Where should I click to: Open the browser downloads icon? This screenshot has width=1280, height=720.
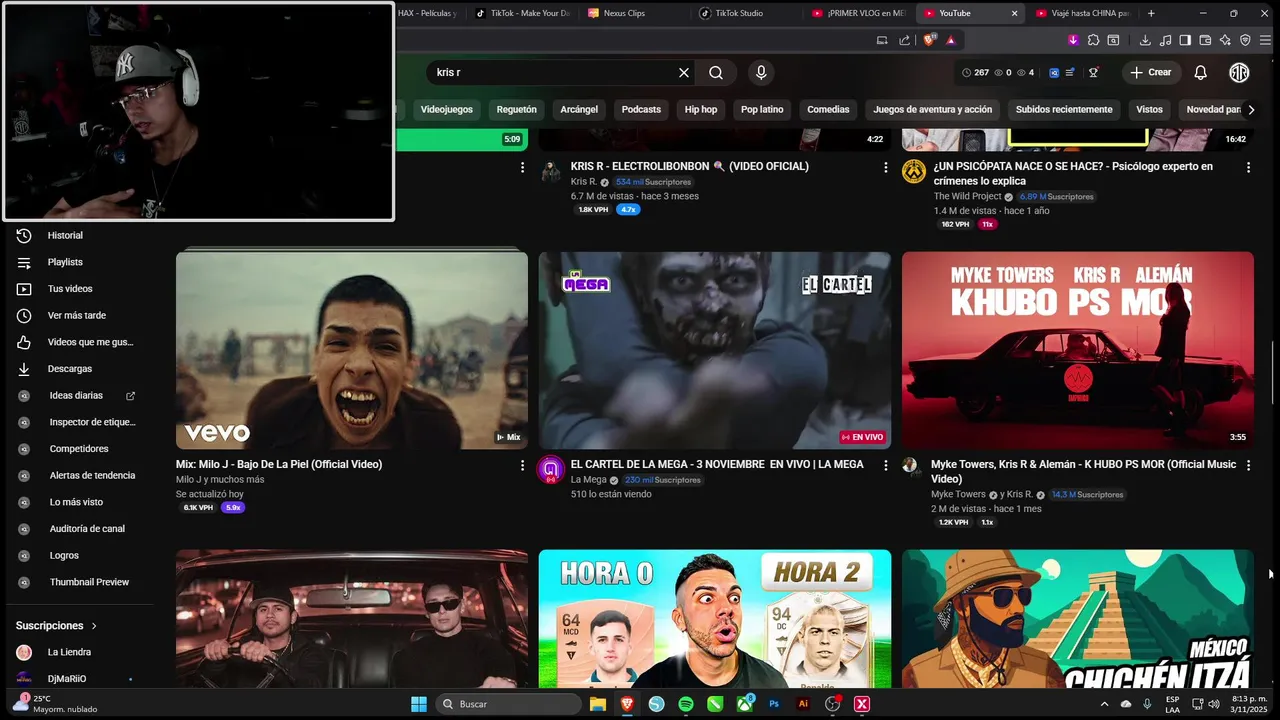(x=1145, y=40)
